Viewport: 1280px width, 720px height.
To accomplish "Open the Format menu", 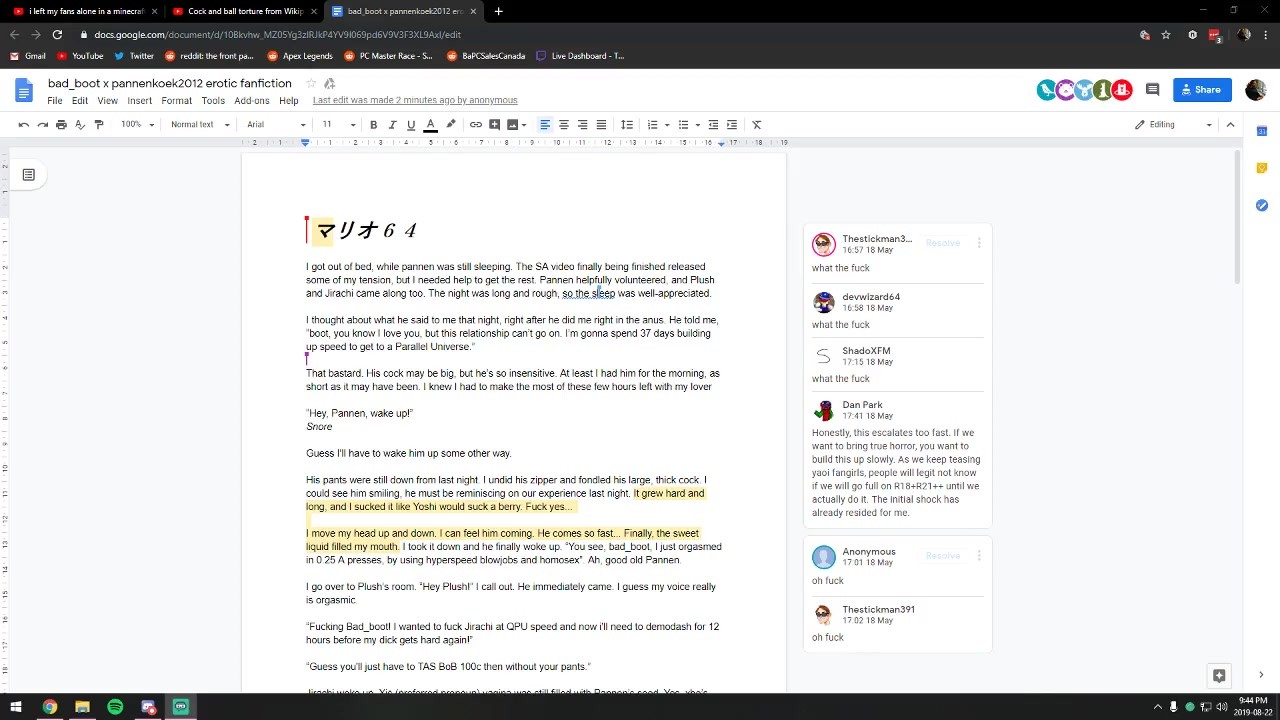I will 176,101.
